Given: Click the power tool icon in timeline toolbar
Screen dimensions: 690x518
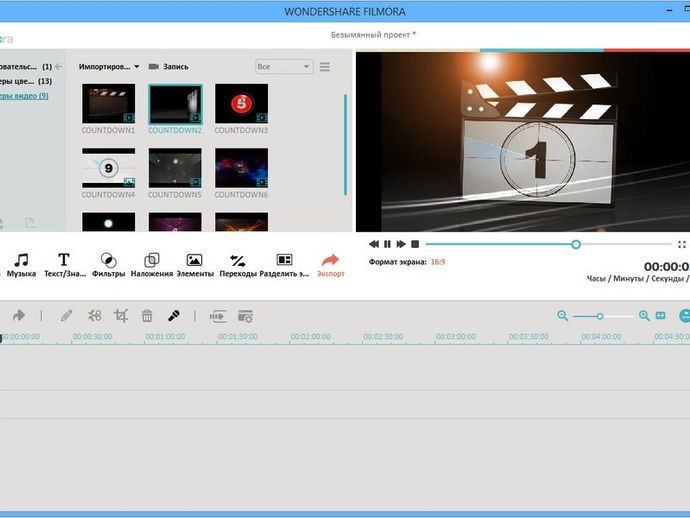Looking at the screenshot, I should (218, 316).
